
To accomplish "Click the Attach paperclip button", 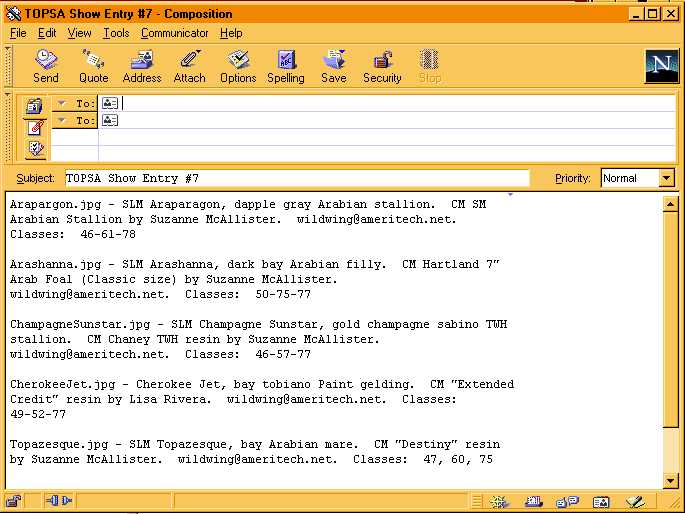I will click(190, 66).
